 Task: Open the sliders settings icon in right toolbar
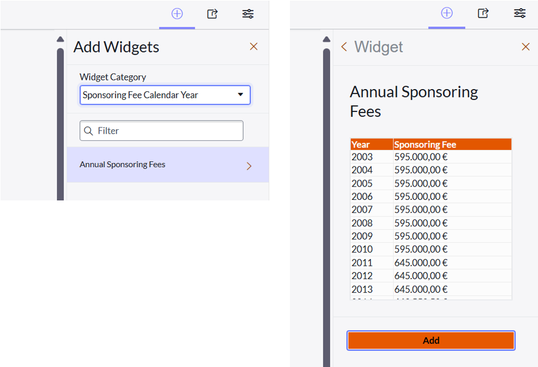point(519,13)
